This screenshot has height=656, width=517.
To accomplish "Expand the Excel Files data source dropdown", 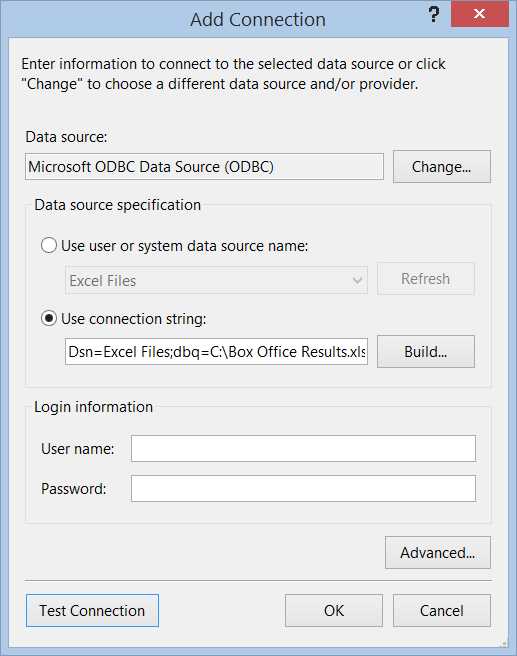I will click(216, 280).
